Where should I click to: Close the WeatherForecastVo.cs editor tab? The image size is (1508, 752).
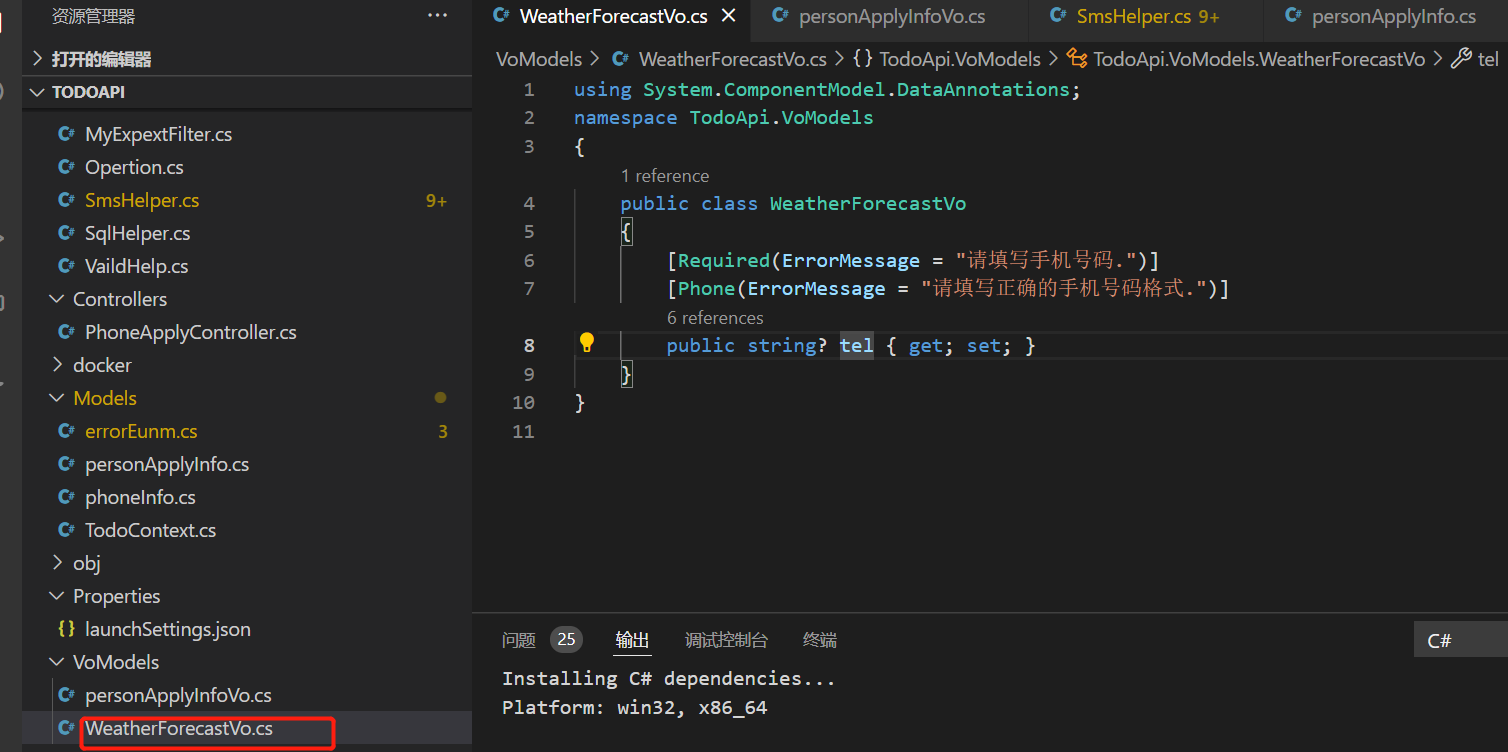point(728,16)
